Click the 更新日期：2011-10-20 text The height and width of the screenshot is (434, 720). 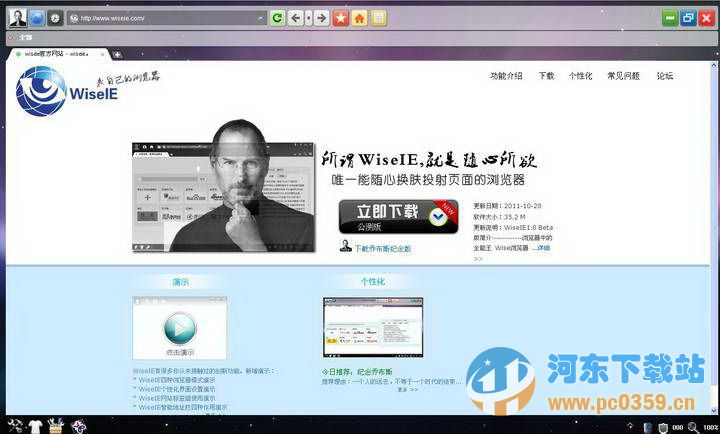point(507,206)
